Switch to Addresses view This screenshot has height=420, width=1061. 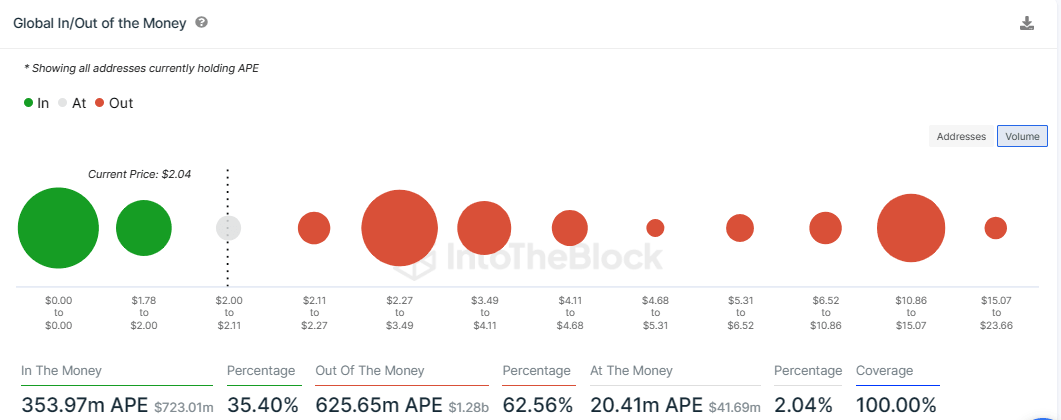(962, 137)
